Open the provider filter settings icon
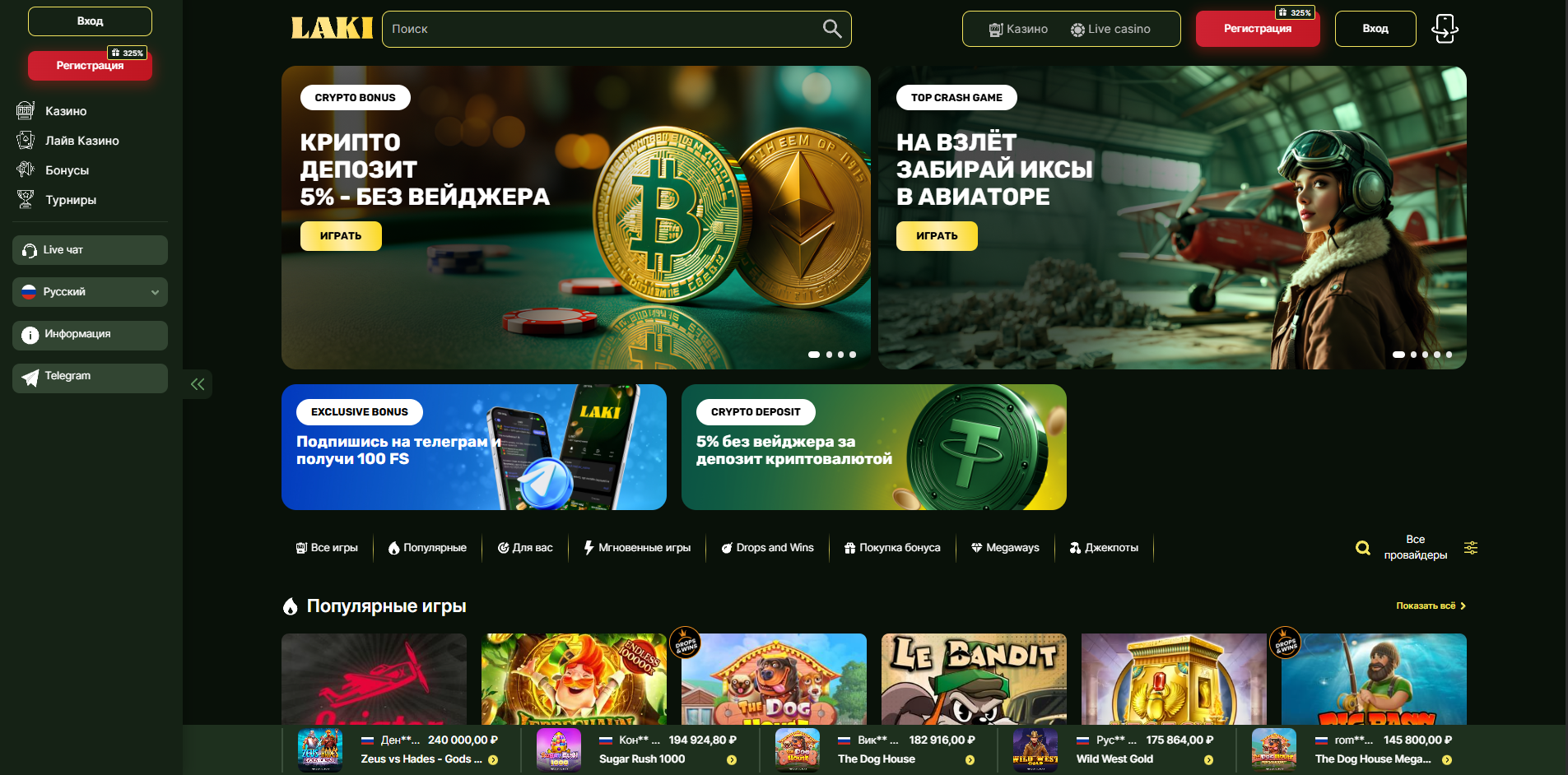This screenshot has height=775, width=1568. pos(1471,548)
